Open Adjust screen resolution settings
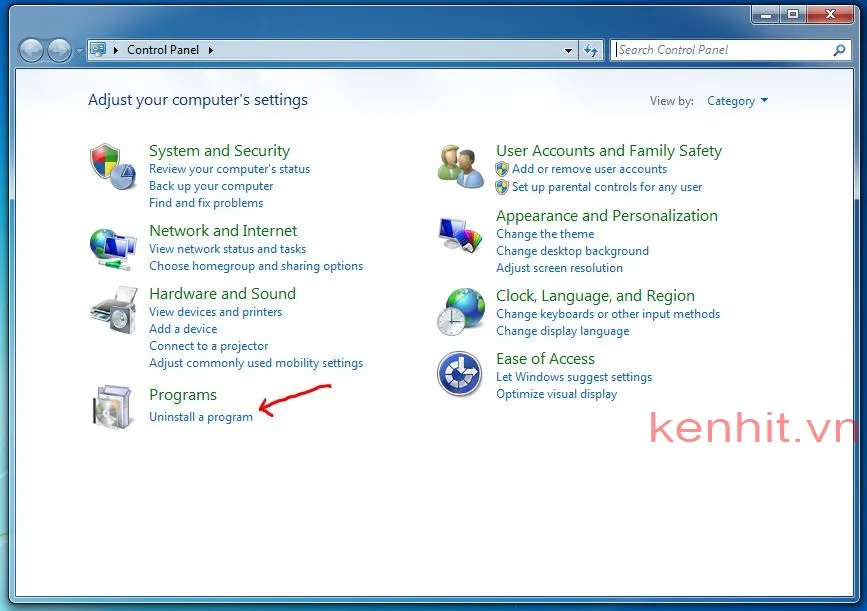 click(x=559, y=268)
